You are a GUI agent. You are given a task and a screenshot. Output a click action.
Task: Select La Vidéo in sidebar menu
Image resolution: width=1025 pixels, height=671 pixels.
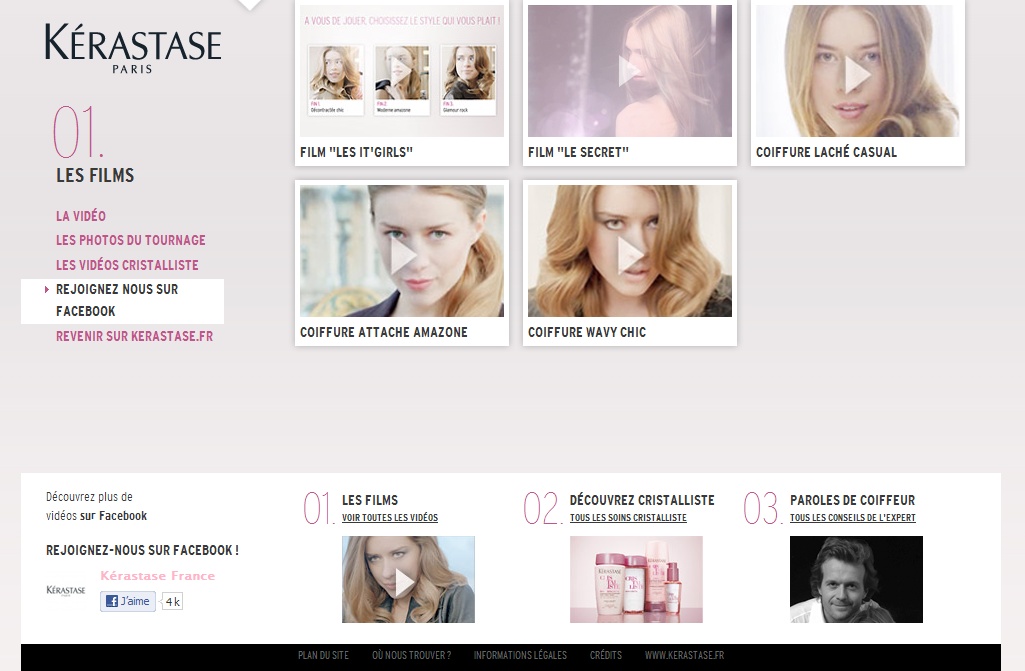81,216
